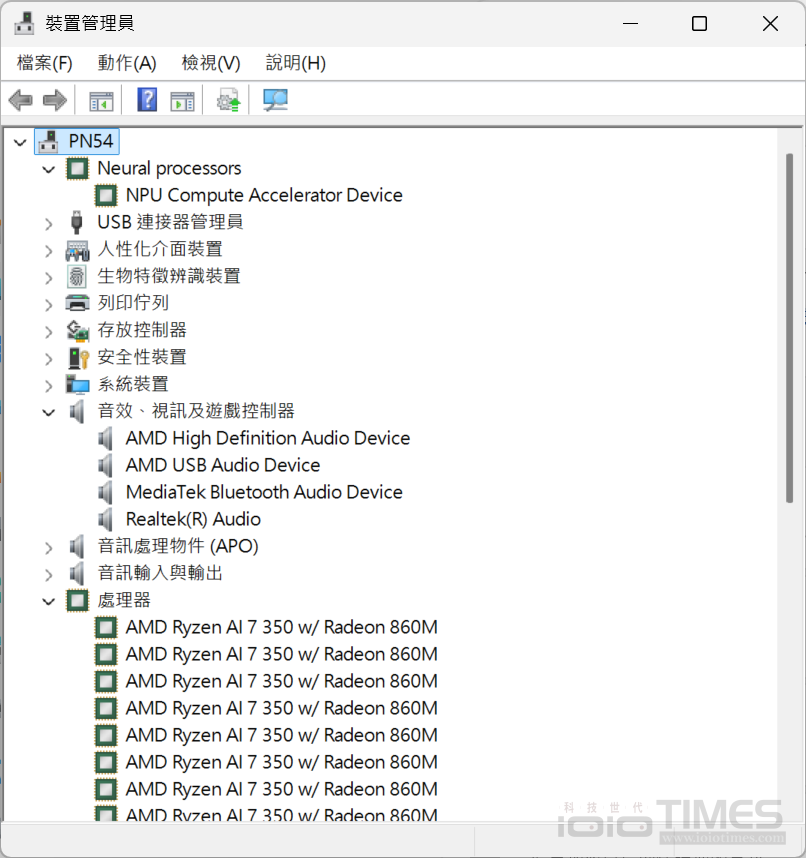Open the 檔案(F) menu
This screenshot has height=858, width=806.
click(45, 63)
